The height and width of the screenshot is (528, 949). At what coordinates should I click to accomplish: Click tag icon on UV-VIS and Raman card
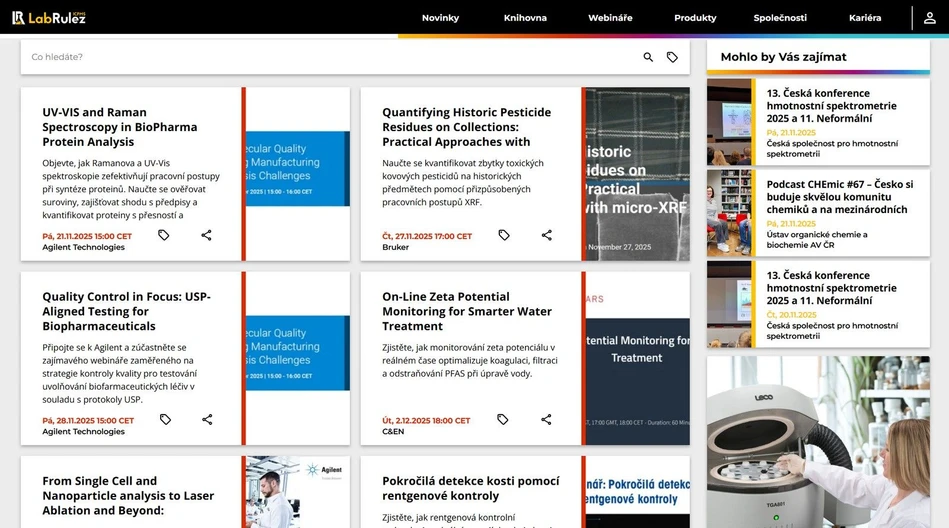tap(164, 235)
